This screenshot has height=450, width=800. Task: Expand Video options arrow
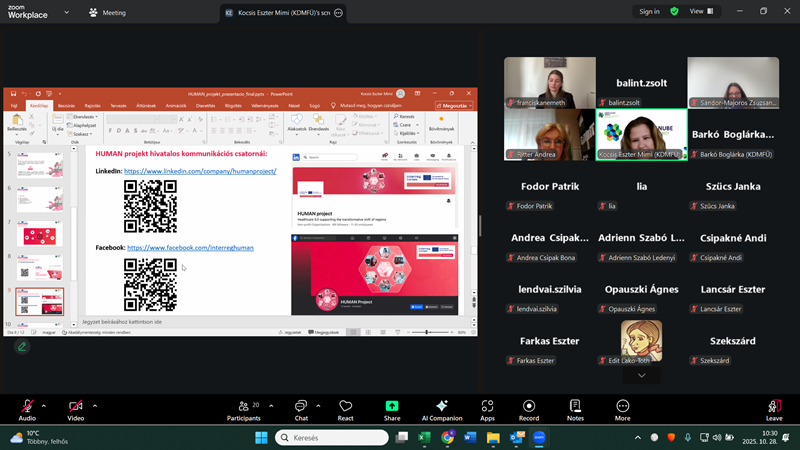pos(95,405)
